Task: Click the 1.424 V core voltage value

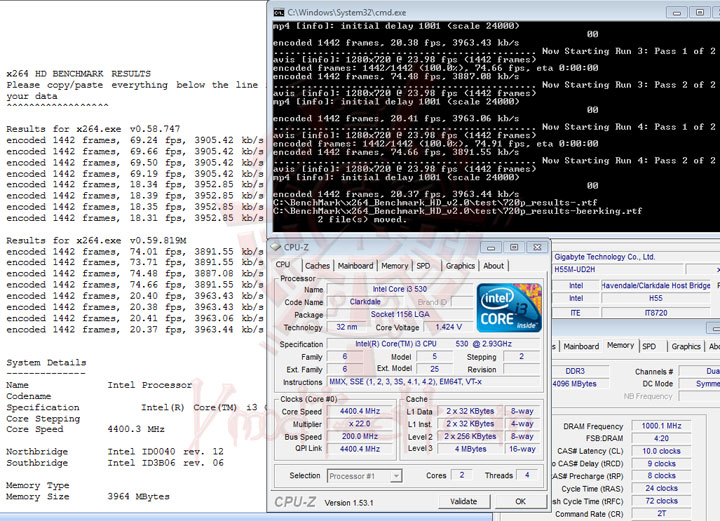Action: point(448,327)
